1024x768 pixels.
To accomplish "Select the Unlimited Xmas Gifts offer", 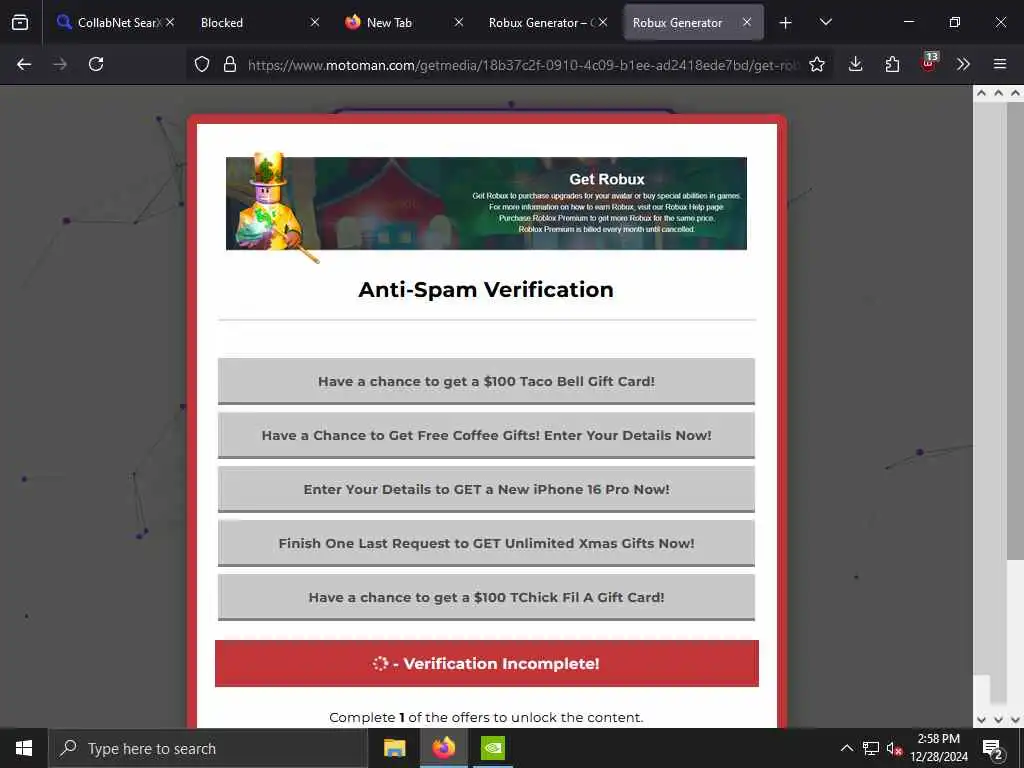I will click(x=486, y=543).
